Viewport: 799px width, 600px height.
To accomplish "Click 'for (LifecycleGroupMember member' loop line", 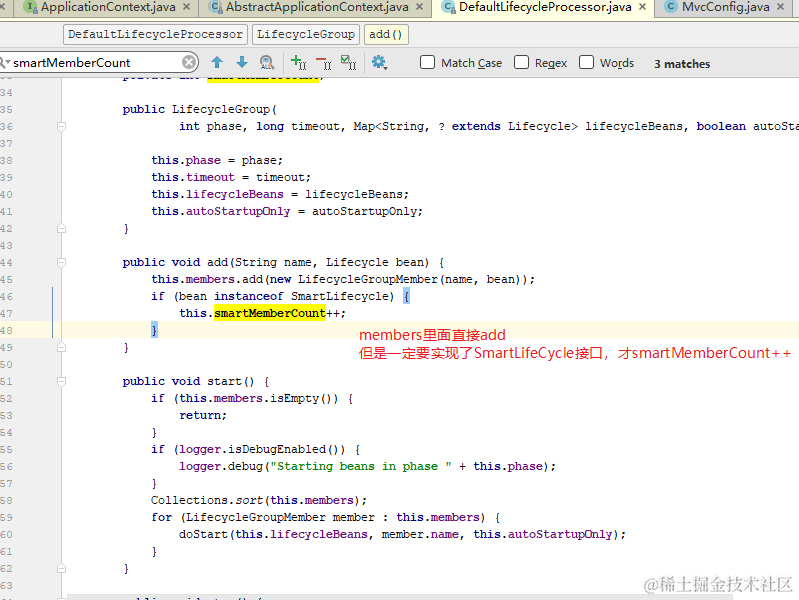I will 326,517.
